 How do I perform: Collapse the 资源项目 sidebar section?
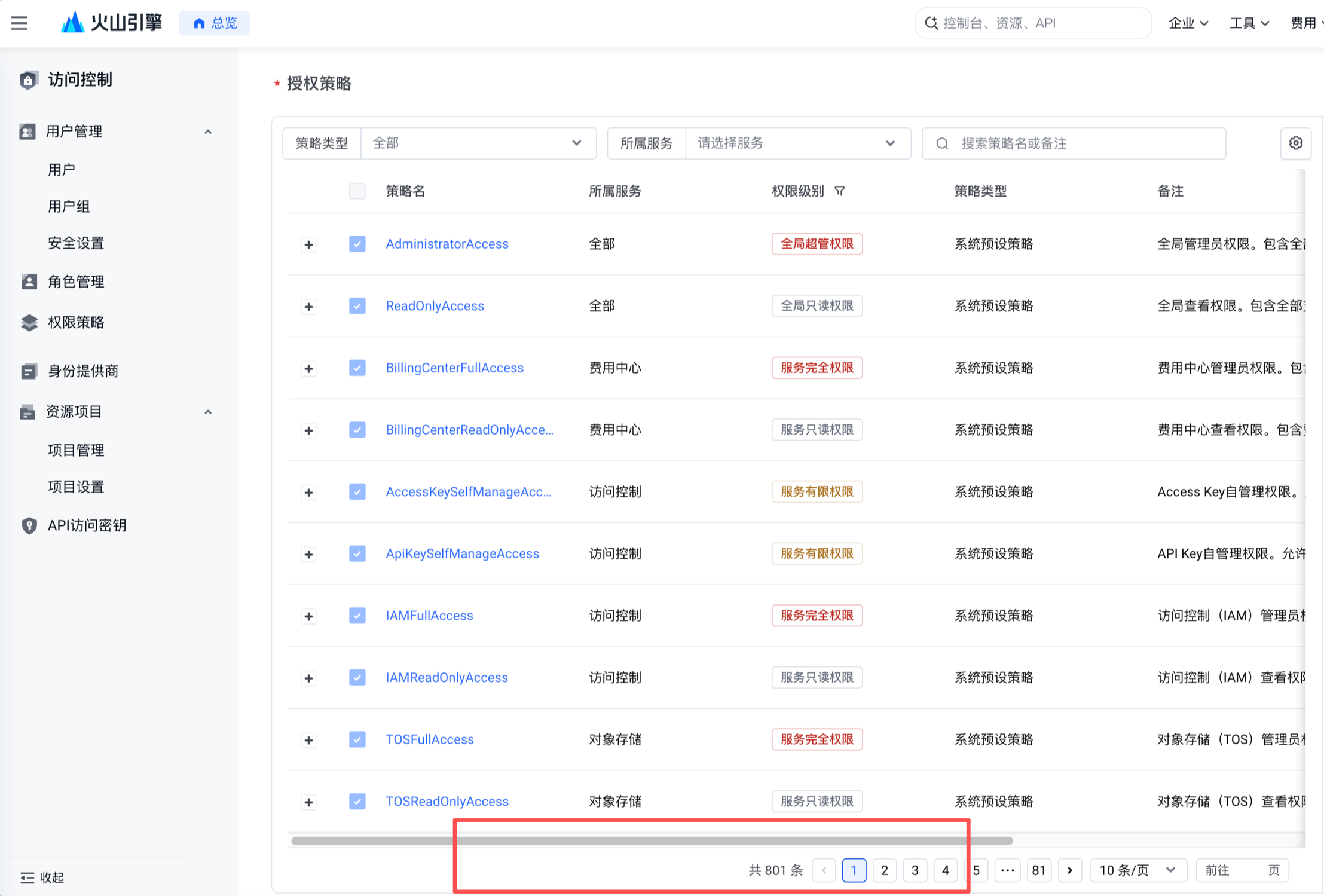click(208, 412)
